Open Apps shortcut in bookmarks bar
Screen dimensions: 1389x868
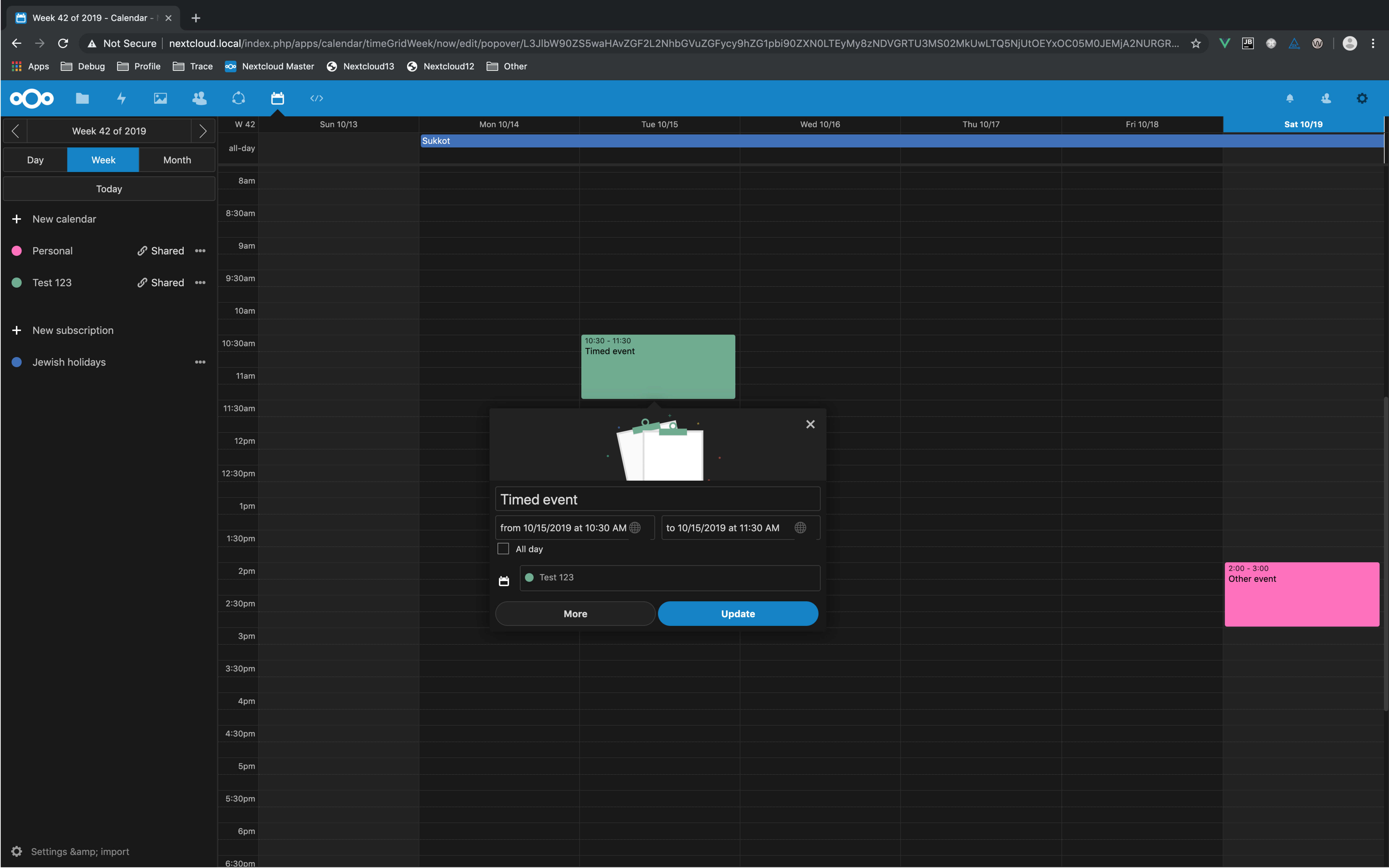pos(30,67)
